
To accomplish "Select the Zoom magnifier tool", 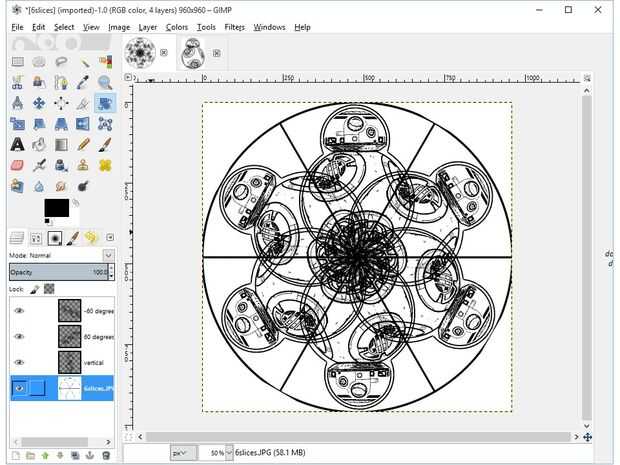I will 105,83.
